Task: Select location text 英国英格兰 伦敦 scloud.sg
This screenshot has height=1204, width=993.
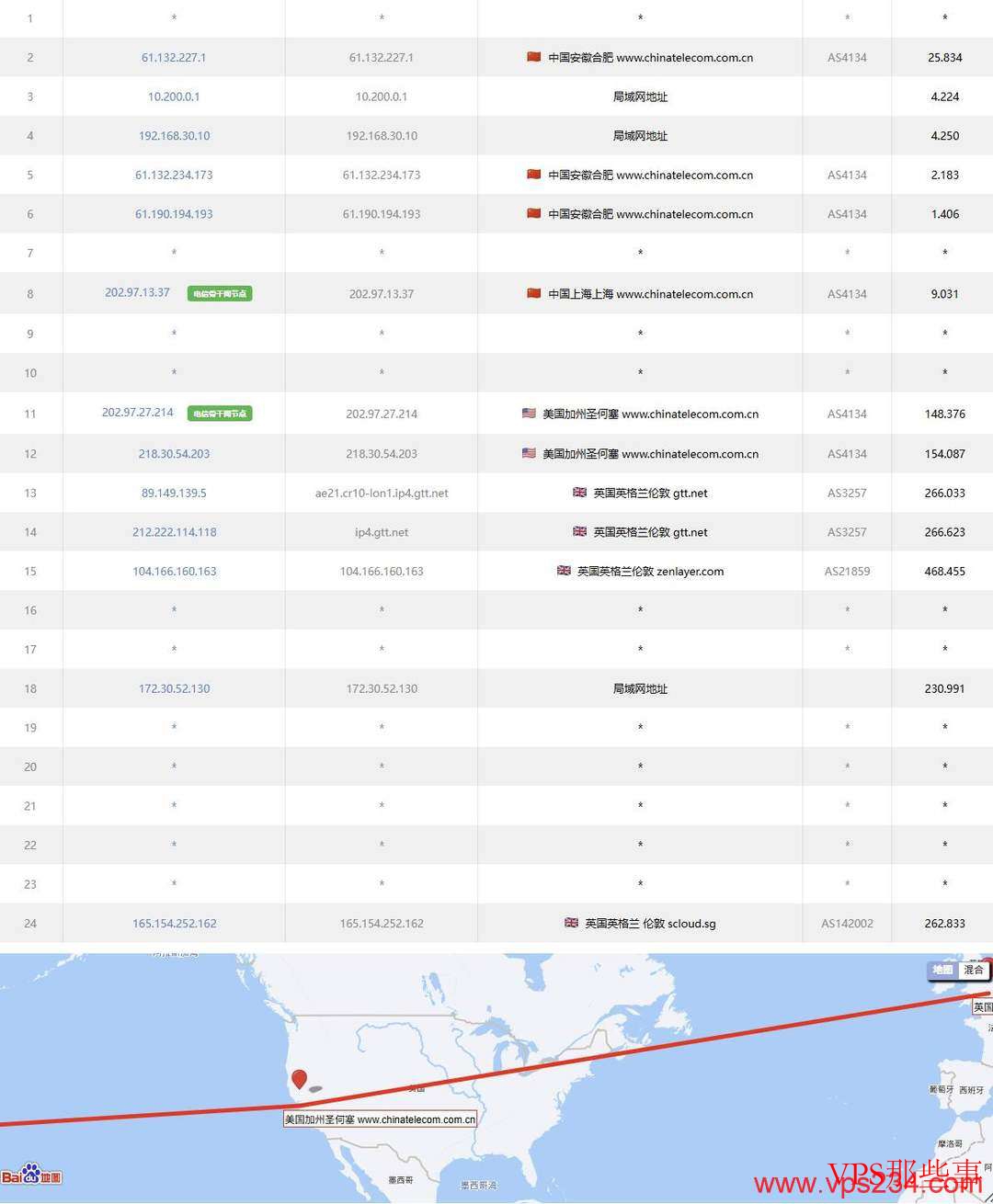Action: click(650, 924)
